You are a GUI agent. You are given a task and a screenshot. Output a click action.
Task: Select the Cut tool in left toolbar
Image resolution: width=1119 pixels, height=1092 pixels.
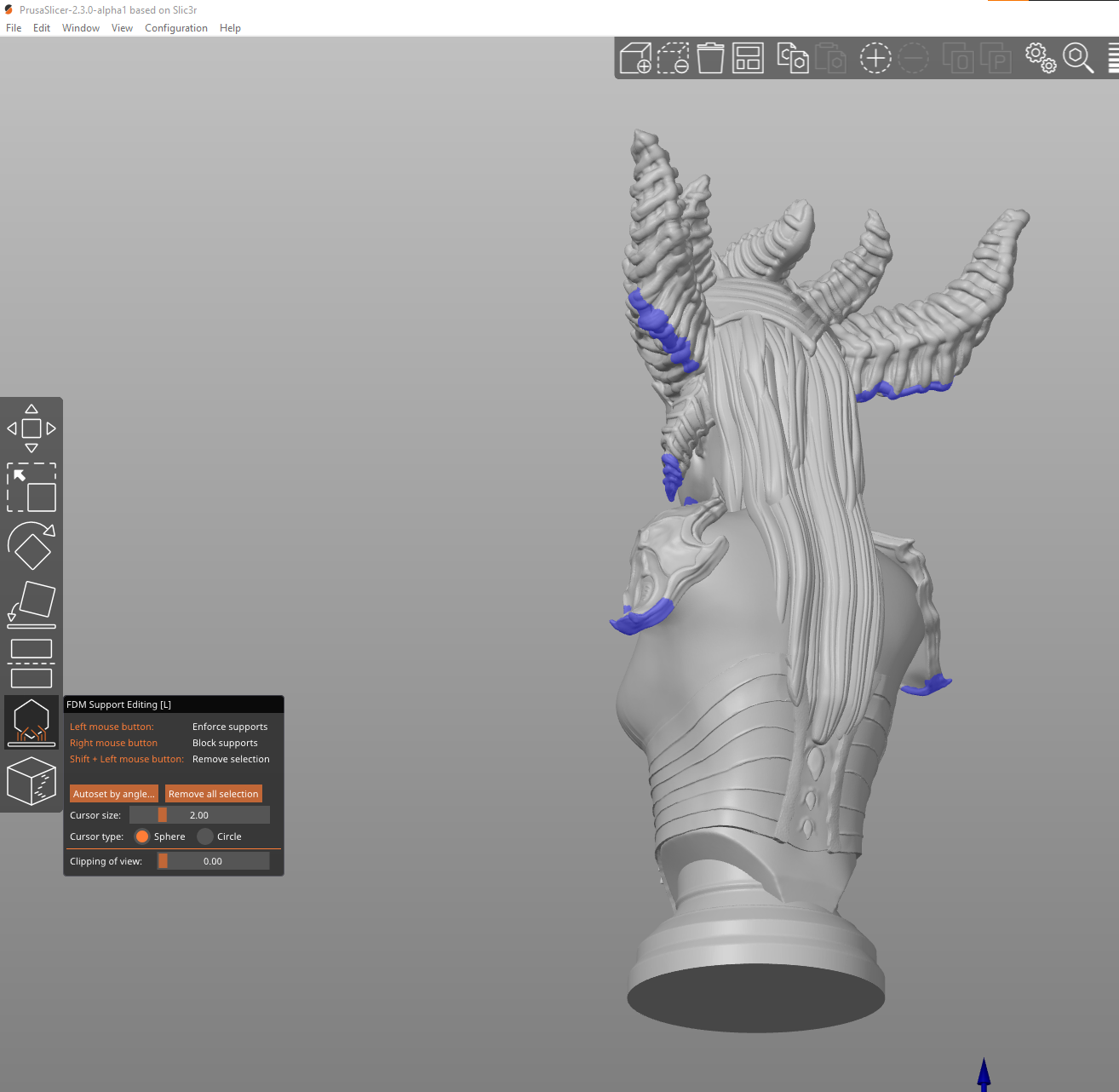click(32, 664)
